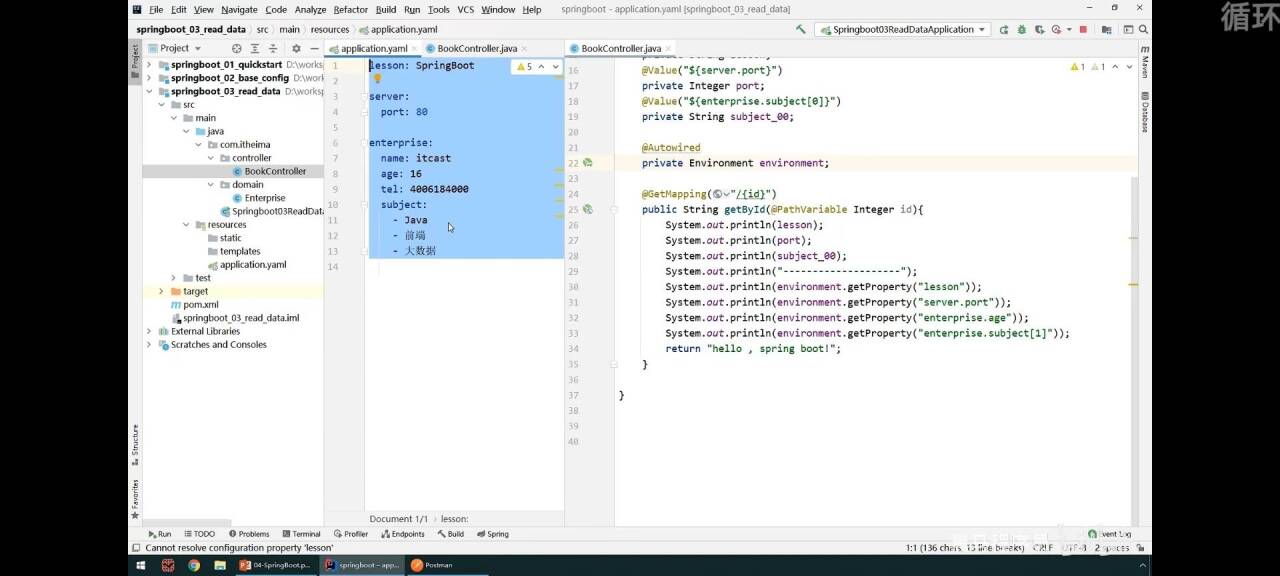This screenshot has width=1280, height=576.
Task: Open the Project panel gear settings
Action: pyautogui.click(x=296, y=48)
